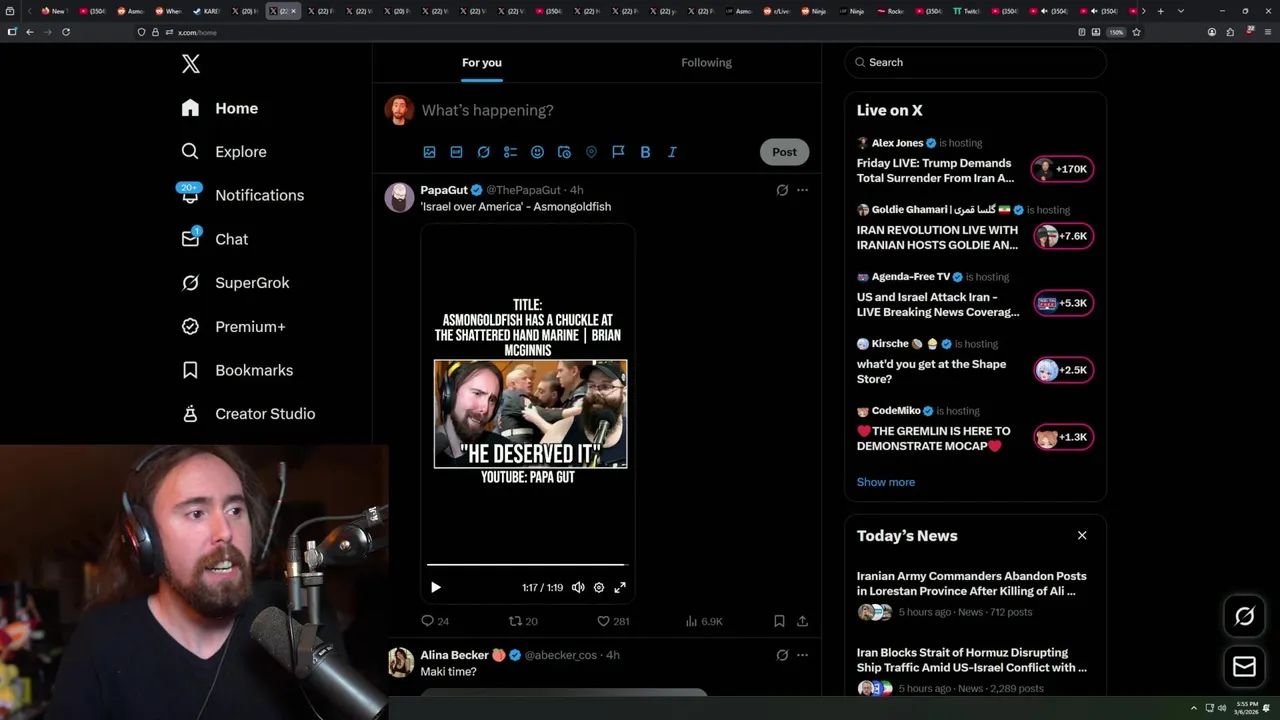Repost the PapaGut post
Image resolution: width=1280 pixels, height=720 pixels.
coord(523,621)
